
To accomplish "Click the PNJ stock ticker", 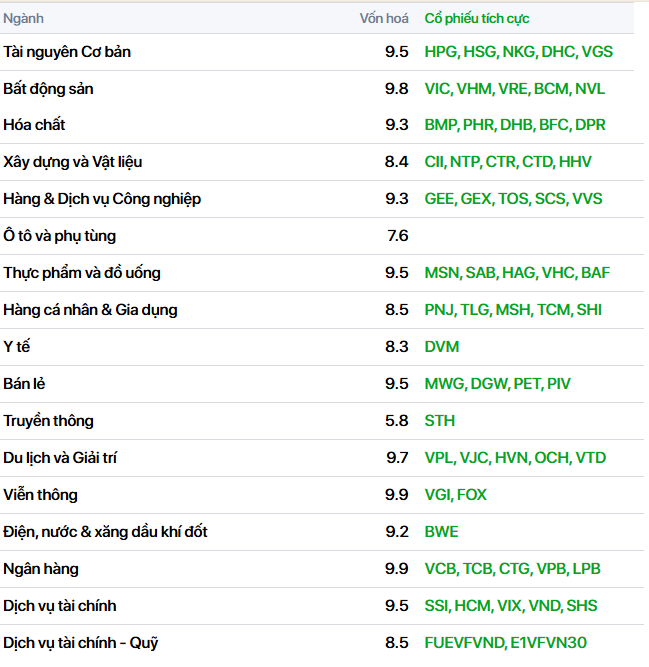I will [439, 310].
